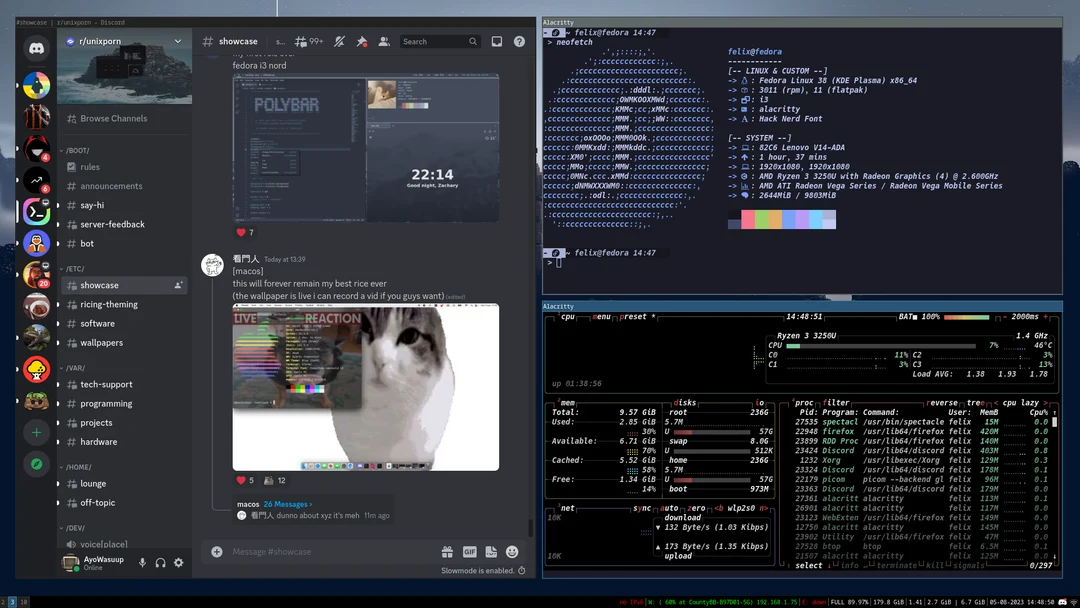Deafen yourself with the headphone icon
This screenshot has width=1080, height=608.
click(160, 562)
